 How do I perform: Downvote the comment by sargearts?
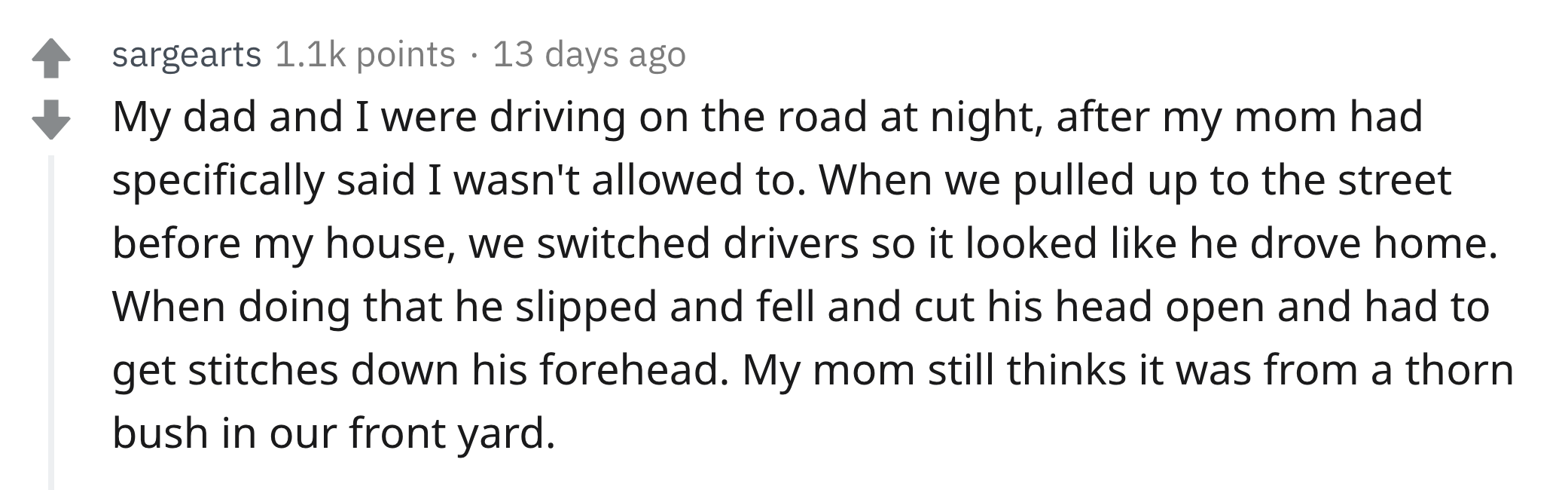click(51, 120)
